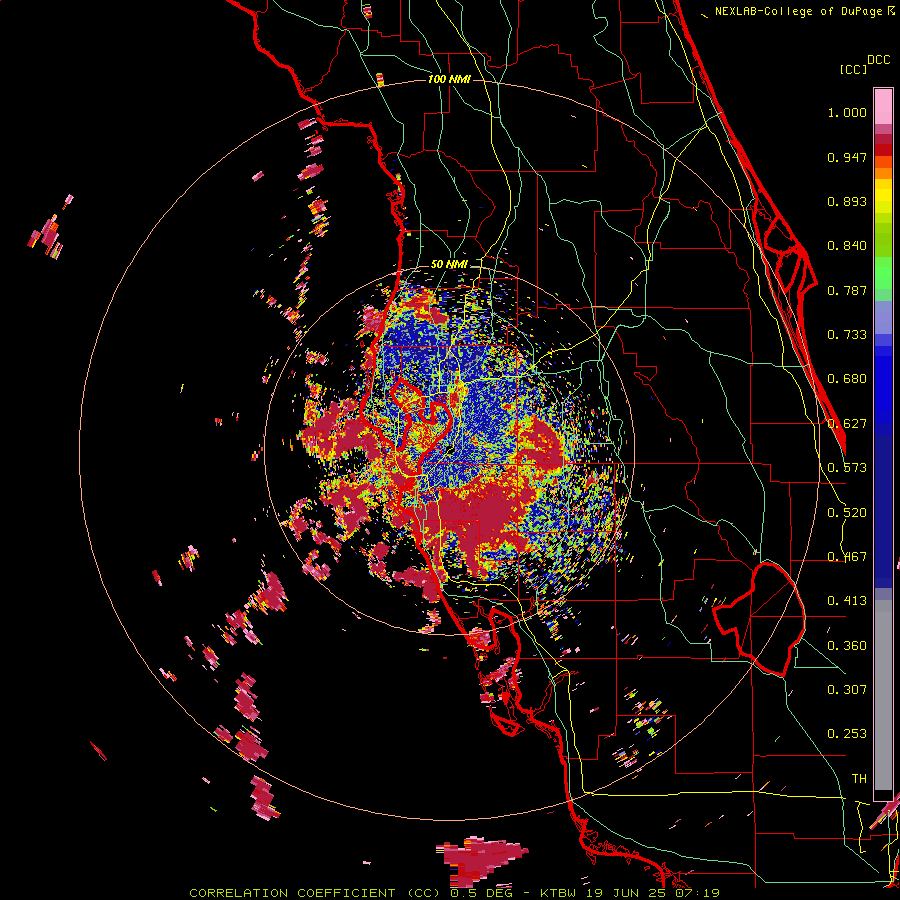Select the 0.840 scale value
The height and width of the screenshot is (900, 900).
point(847,246)
